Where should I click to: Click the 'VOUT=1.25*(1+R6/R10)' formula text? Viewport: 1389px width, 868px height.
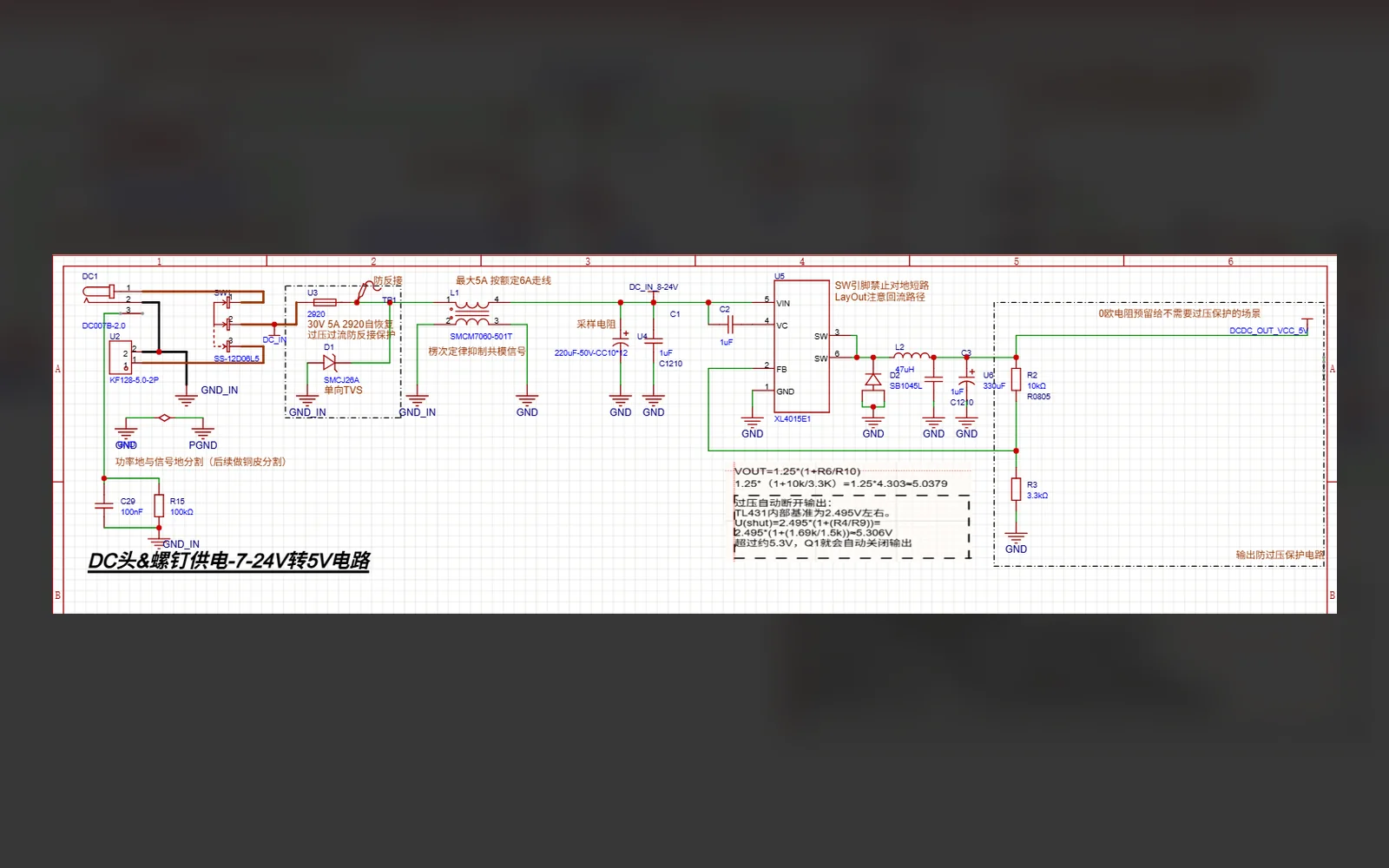pos(797,471)
